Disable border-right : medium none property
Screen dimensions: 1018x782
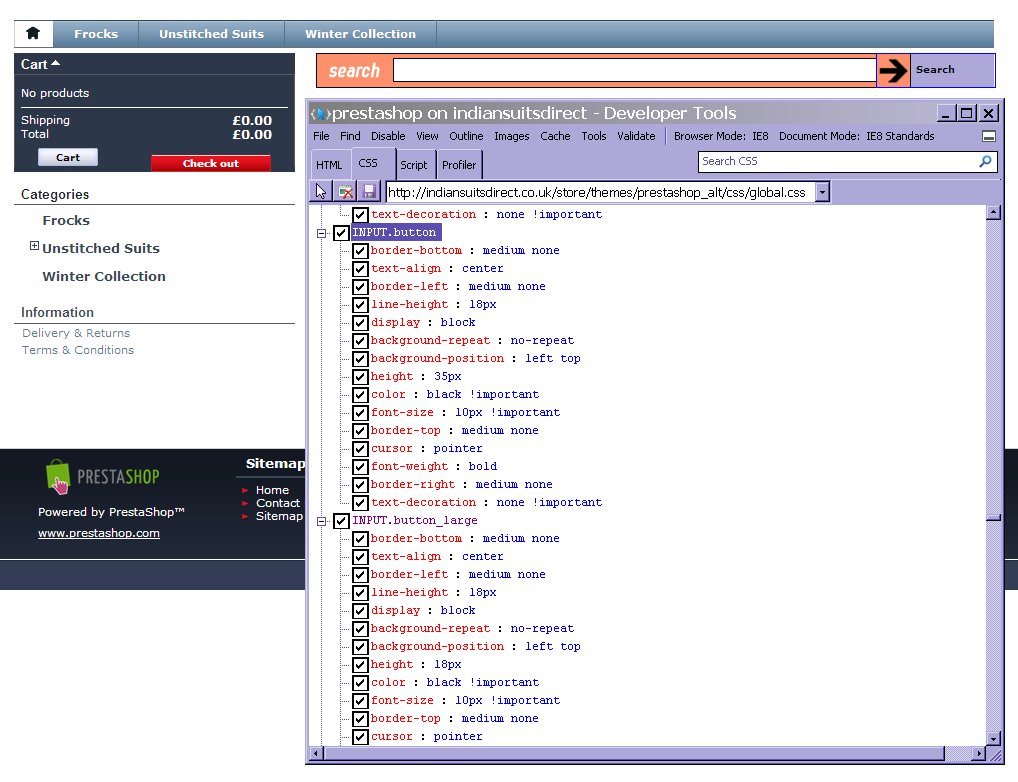(360, 485)
